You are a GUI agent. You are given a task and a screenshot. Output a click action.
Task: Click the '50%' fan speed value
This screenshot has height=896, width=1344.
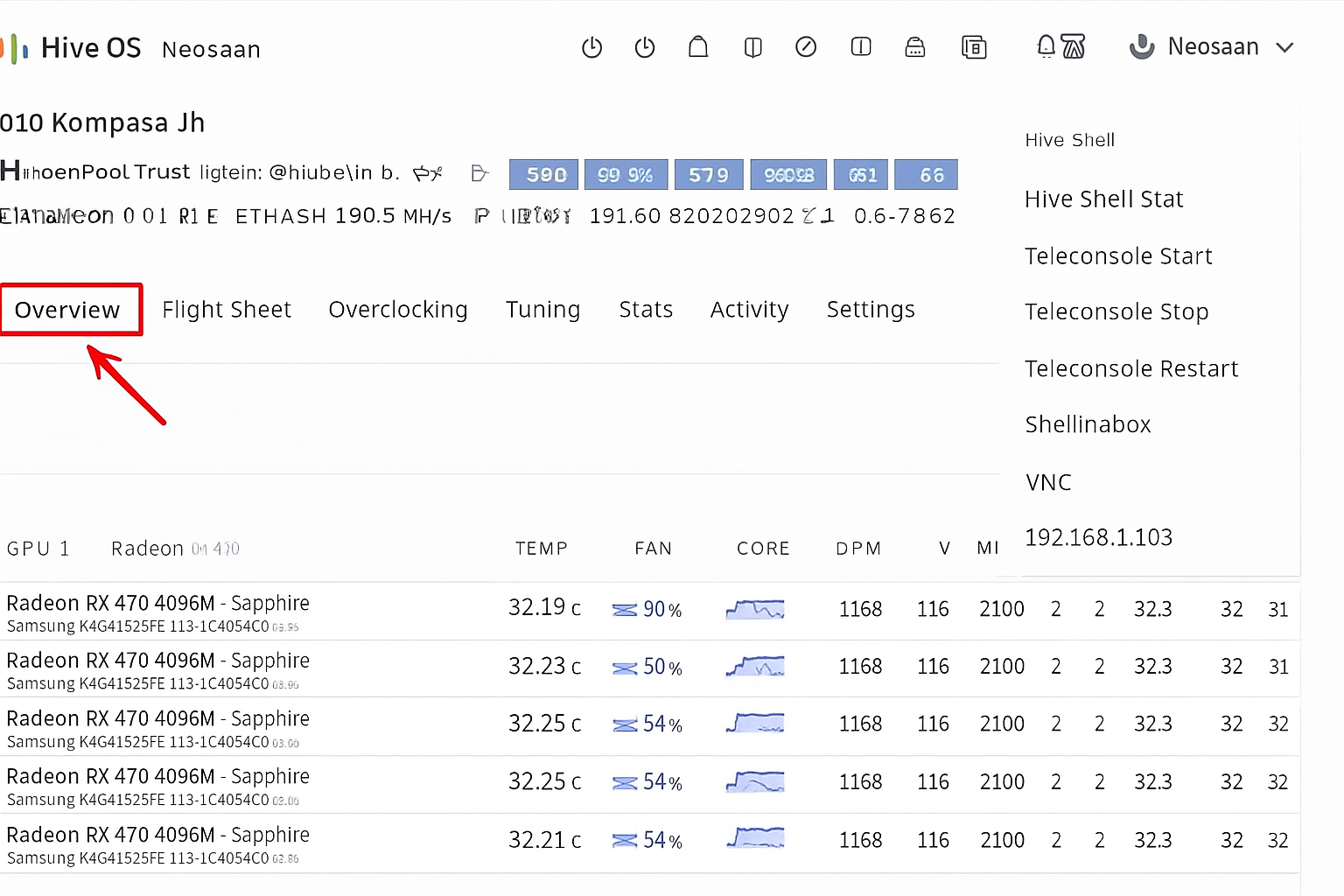tap(662, 668)
